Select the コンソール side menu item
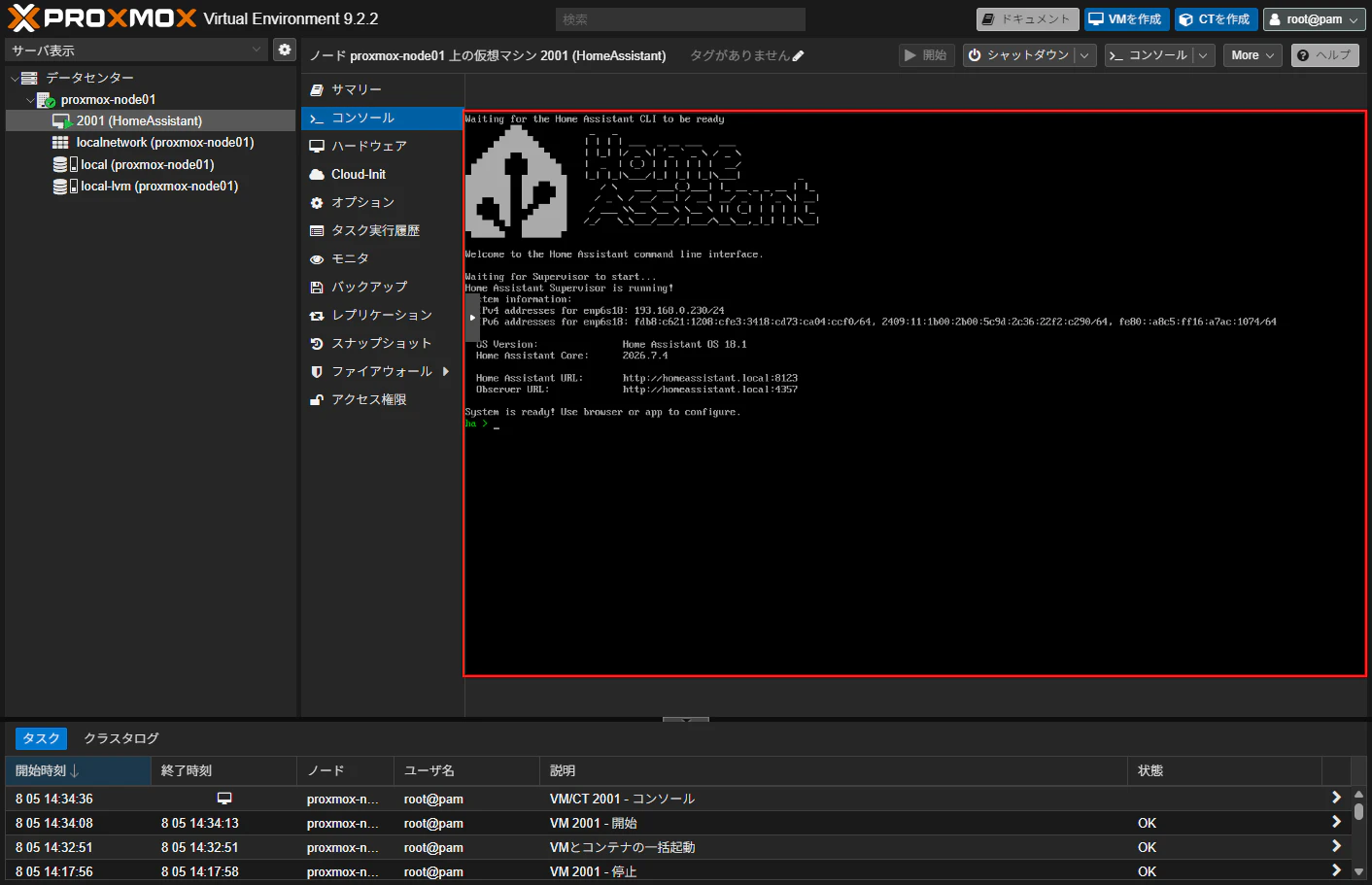The width and height of the screenshot is (1372, 885). [382, 118]
